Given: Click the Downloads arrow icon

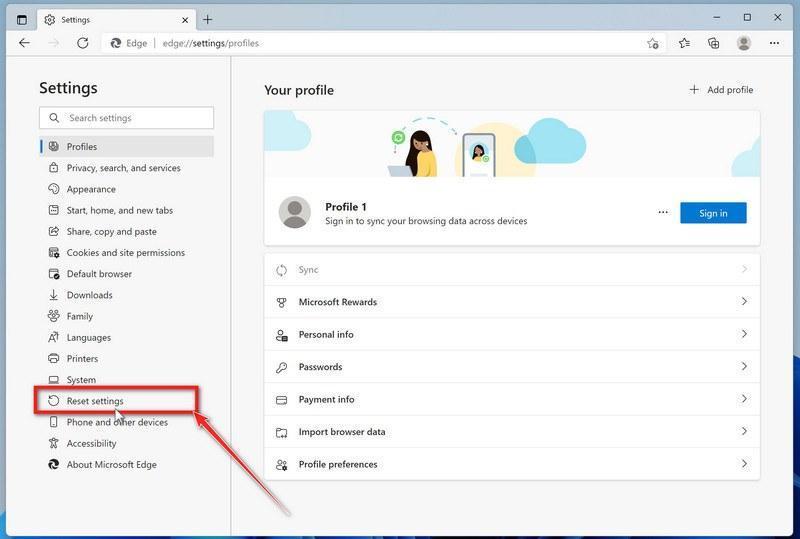Looking at the screenshot, I should (54, 295).
